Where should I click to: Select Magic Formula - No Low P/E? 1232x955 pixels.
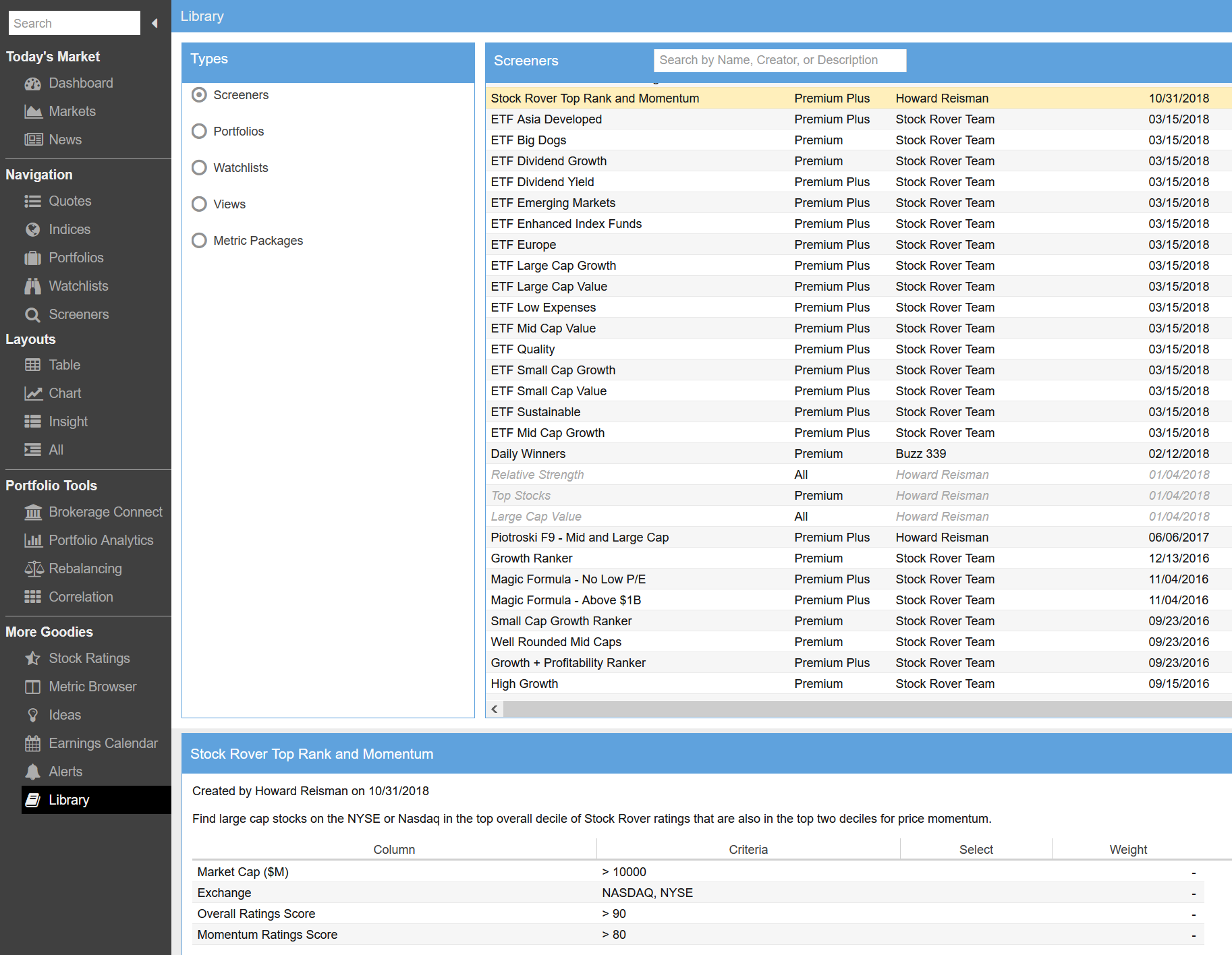point(858,579)
